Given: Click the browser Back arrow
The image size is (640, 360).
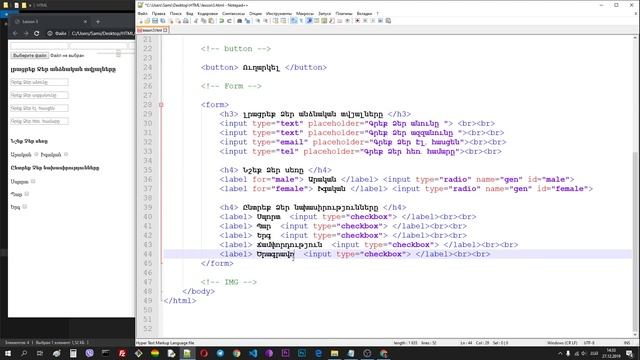Looking at the screenshot, I should pyautogui.click(x=15, y=33).
